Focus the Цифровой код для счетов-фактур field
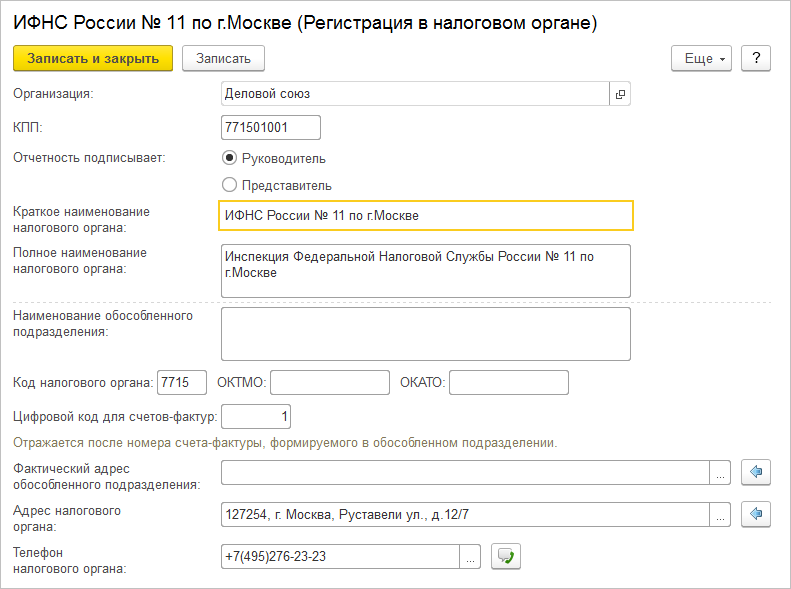The height and width of the screenshot is (589, 791). [x=256, y=415]
